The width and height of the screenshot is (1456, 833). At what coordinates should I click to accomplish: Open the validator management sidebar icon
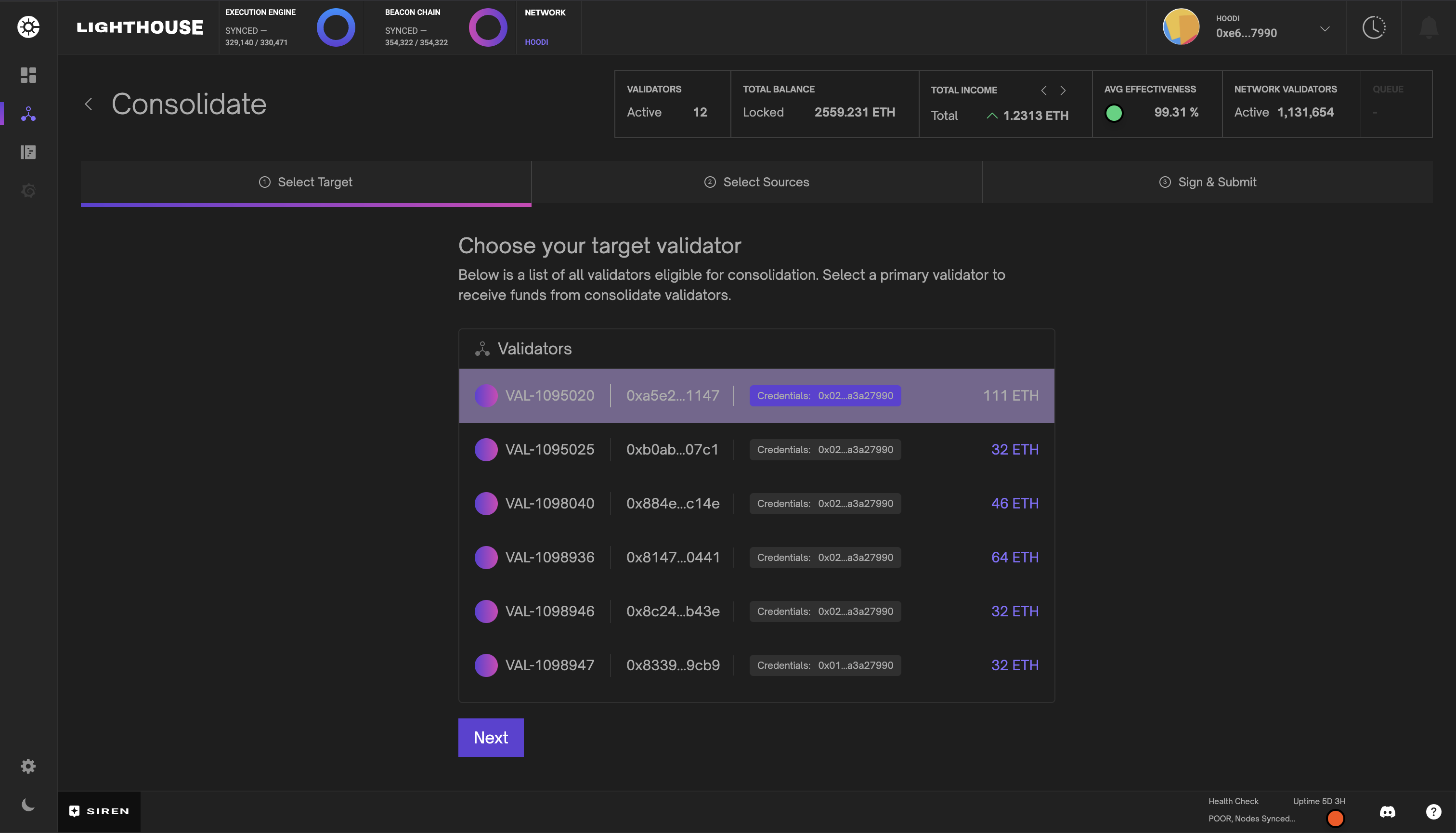pos(28,113)
